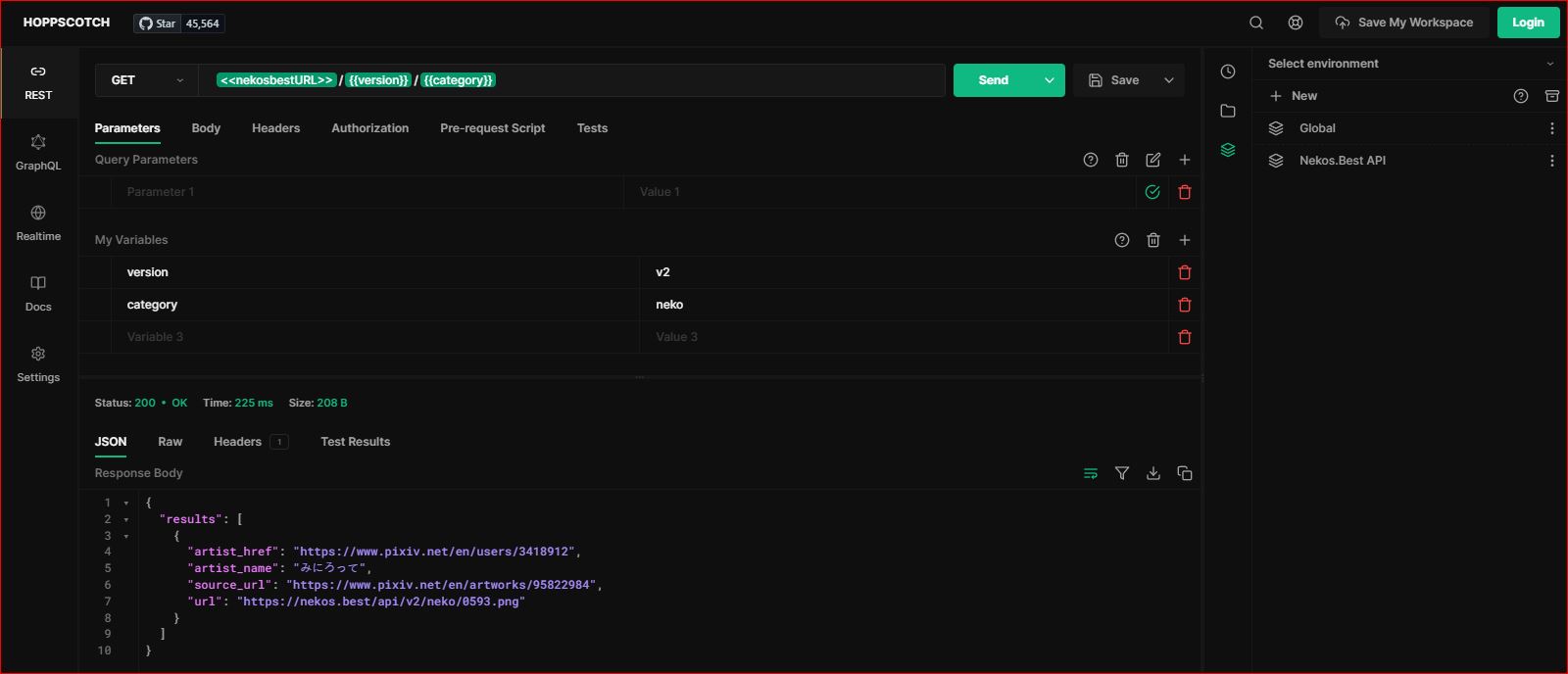Copy the response body to clipboard
Image resolution: width=1568 pixels, height=674 pixels.
point(1185,473)
